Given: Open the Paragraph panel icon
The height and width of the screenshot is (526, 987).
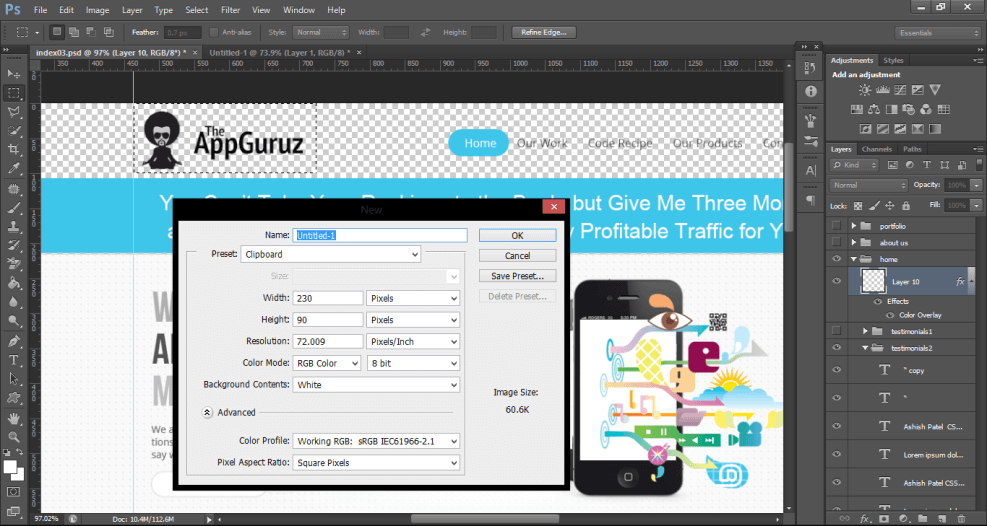Looking at the screenshot, I should pos(810,200).
